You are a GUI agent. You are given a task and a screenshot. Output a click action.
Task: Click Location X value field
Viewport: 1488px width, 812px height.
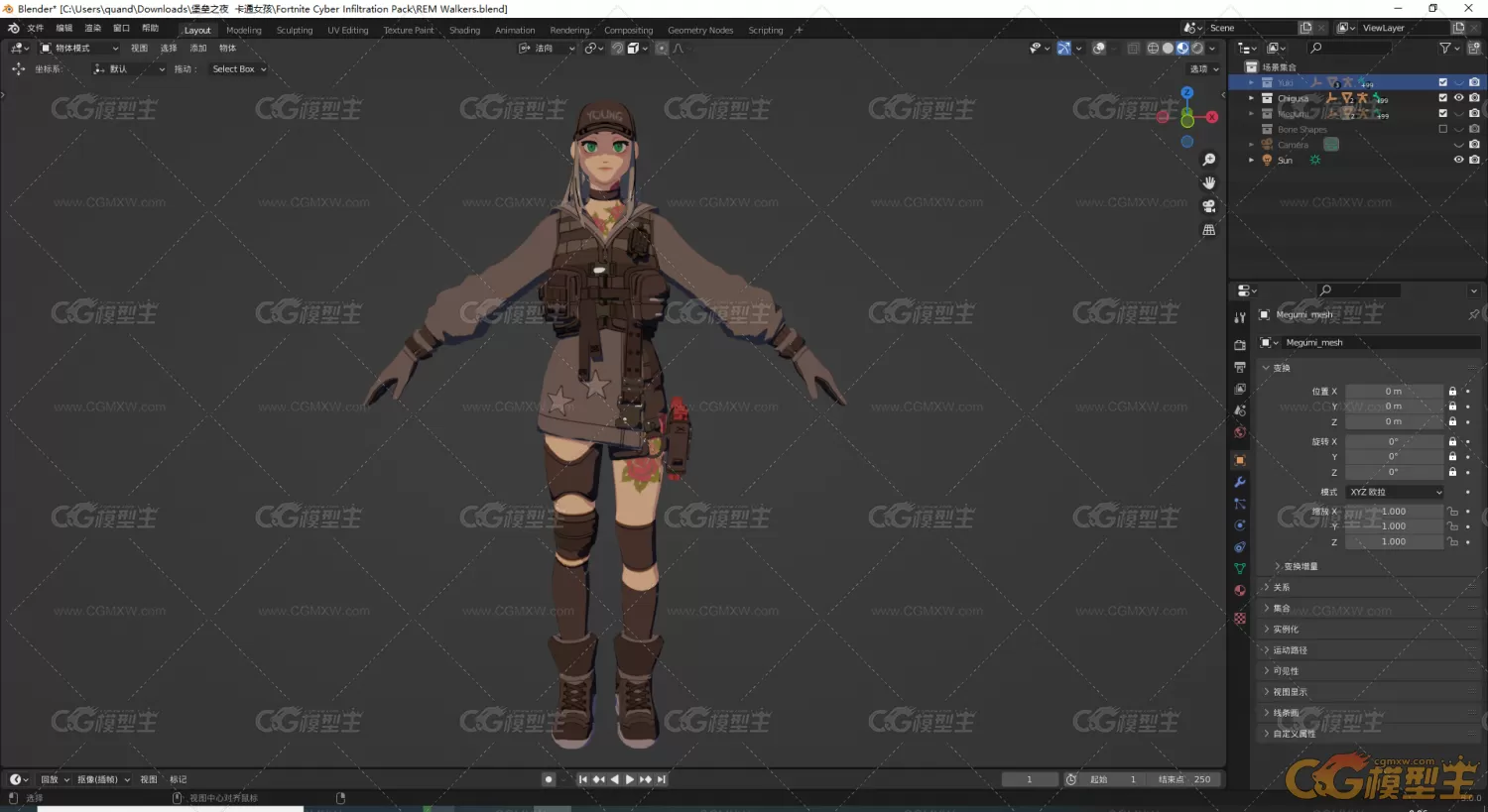point(1394,392)
